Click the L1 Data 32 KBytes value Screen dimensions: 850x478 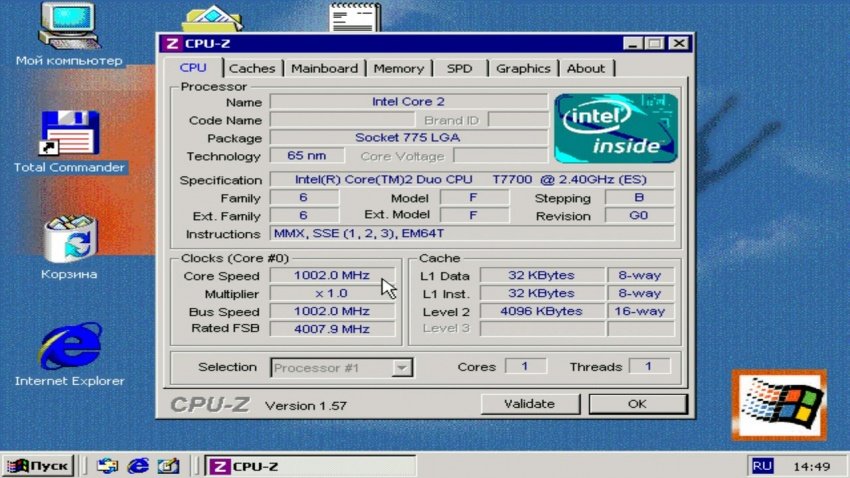point(542,275)
